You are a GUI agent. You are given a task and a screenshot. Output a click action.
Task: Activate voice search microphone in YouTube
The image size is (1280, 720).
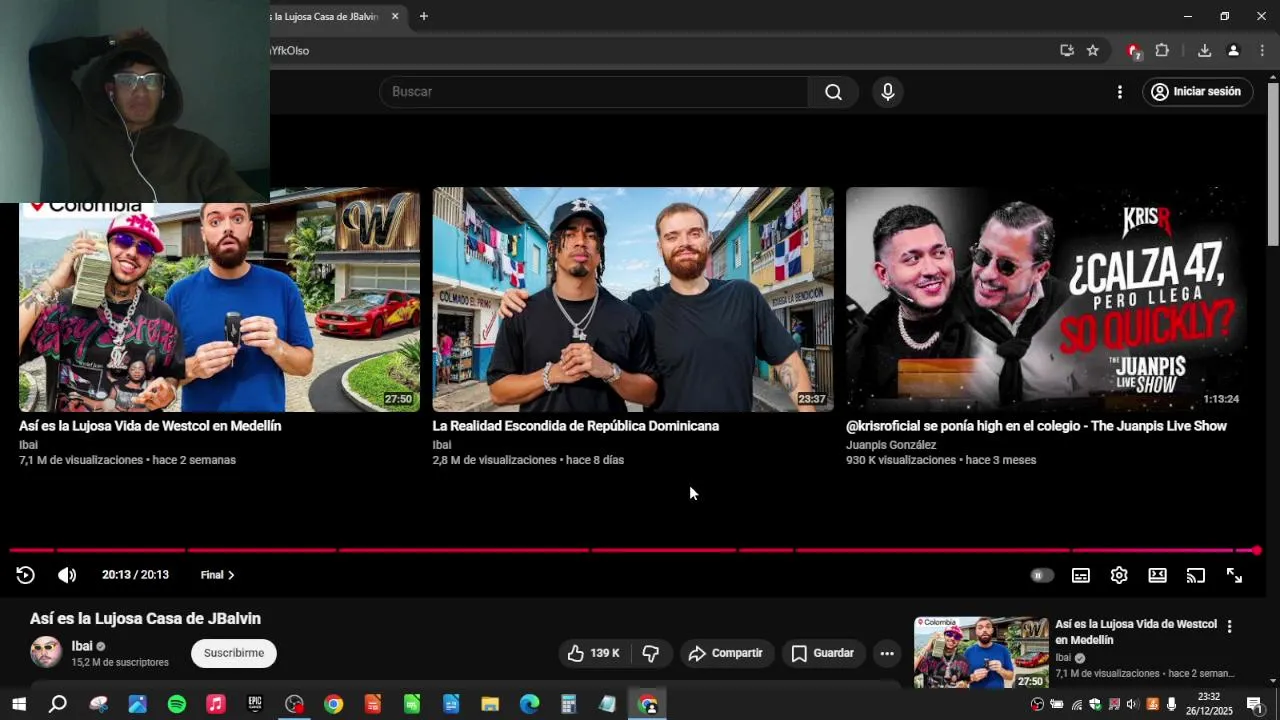tap(887, 92)
